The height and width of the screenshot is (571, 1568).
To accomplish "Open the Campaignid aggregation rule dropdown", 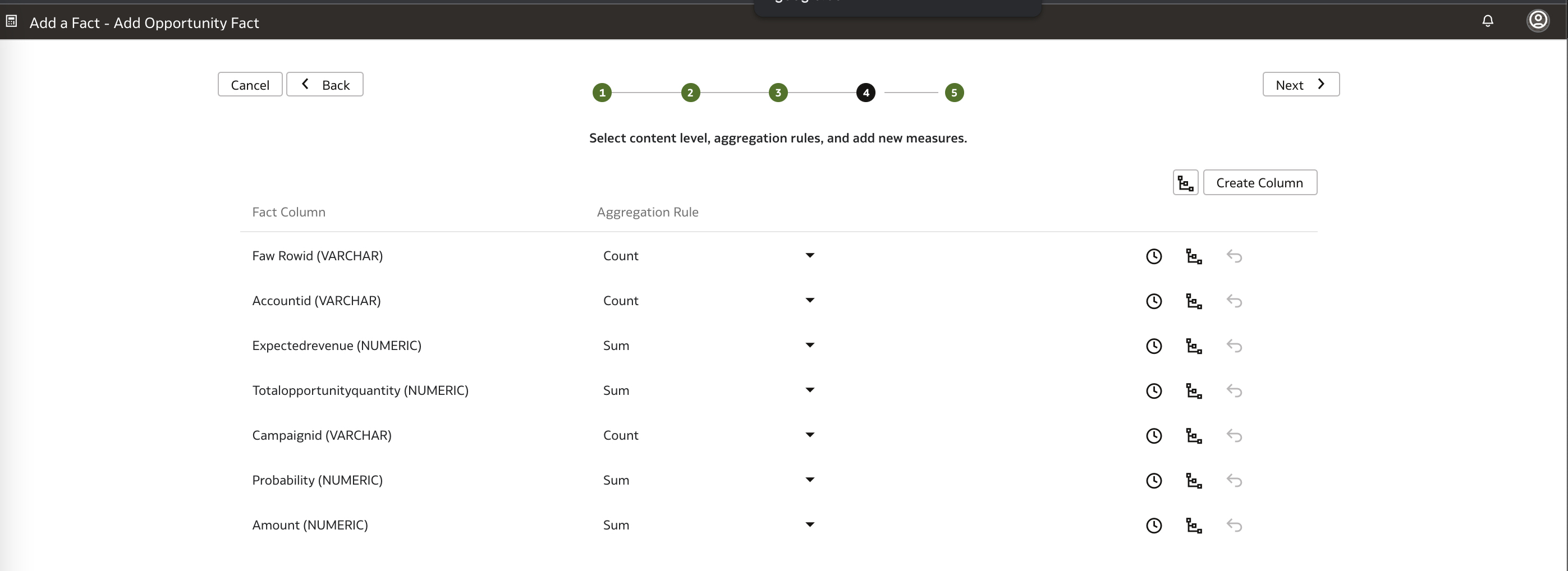I will [x=810, y=435].
